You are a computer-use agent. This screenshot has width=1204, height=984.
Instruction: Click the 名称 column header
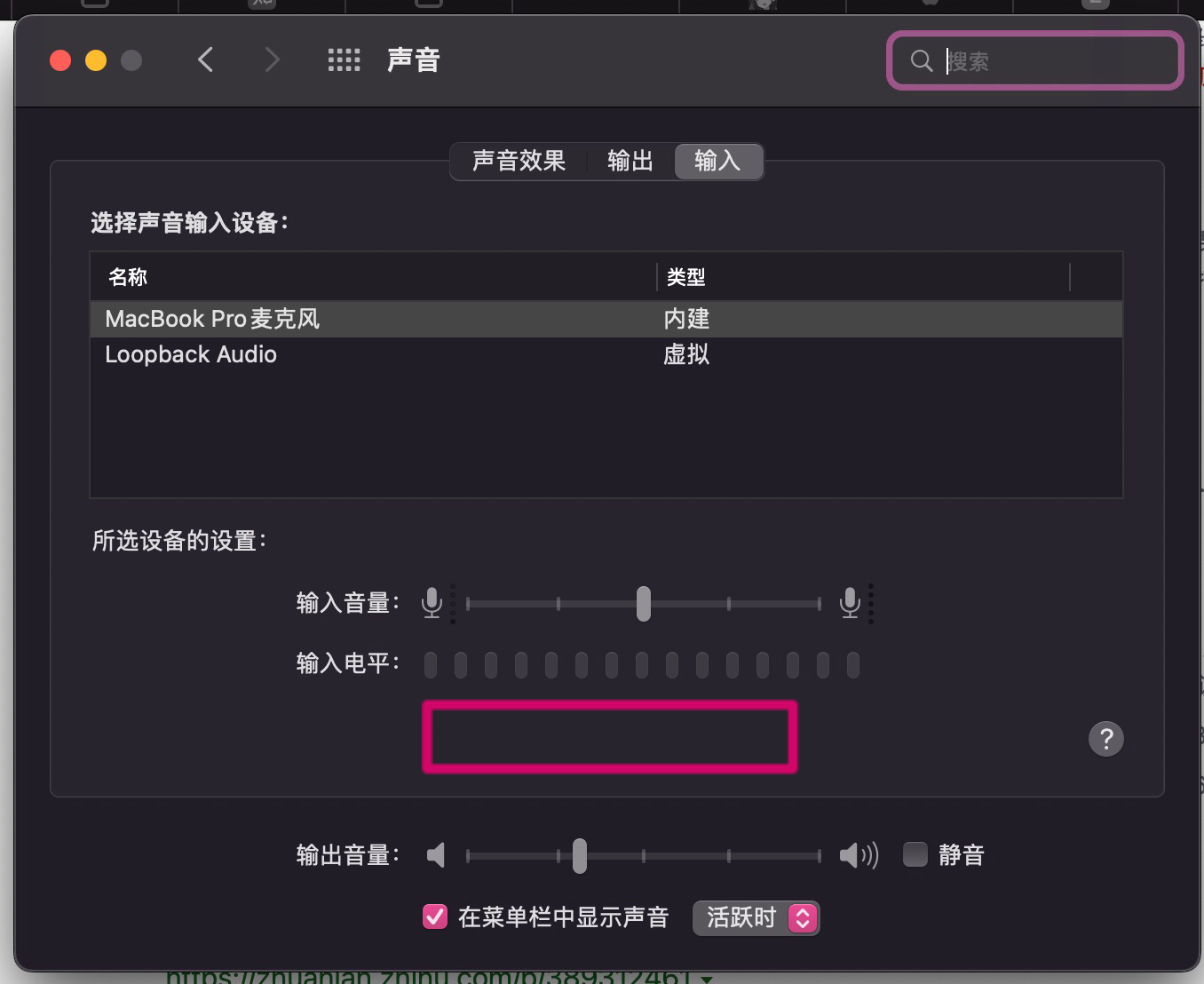pyautogui.click(x=128, y=277)
